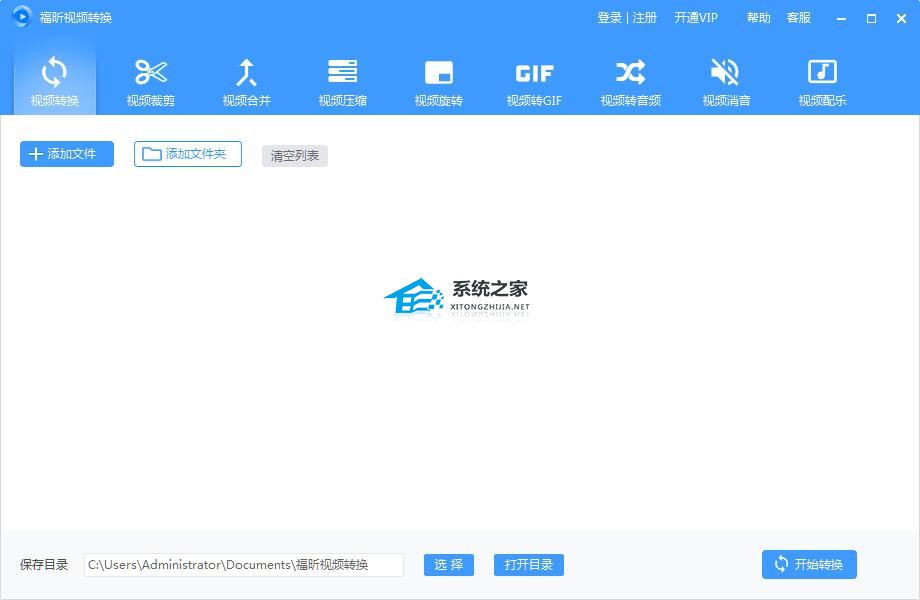Open the 开通VIP link
The width and height of the screenshot is (920, 600).
[x=696, y=18]
